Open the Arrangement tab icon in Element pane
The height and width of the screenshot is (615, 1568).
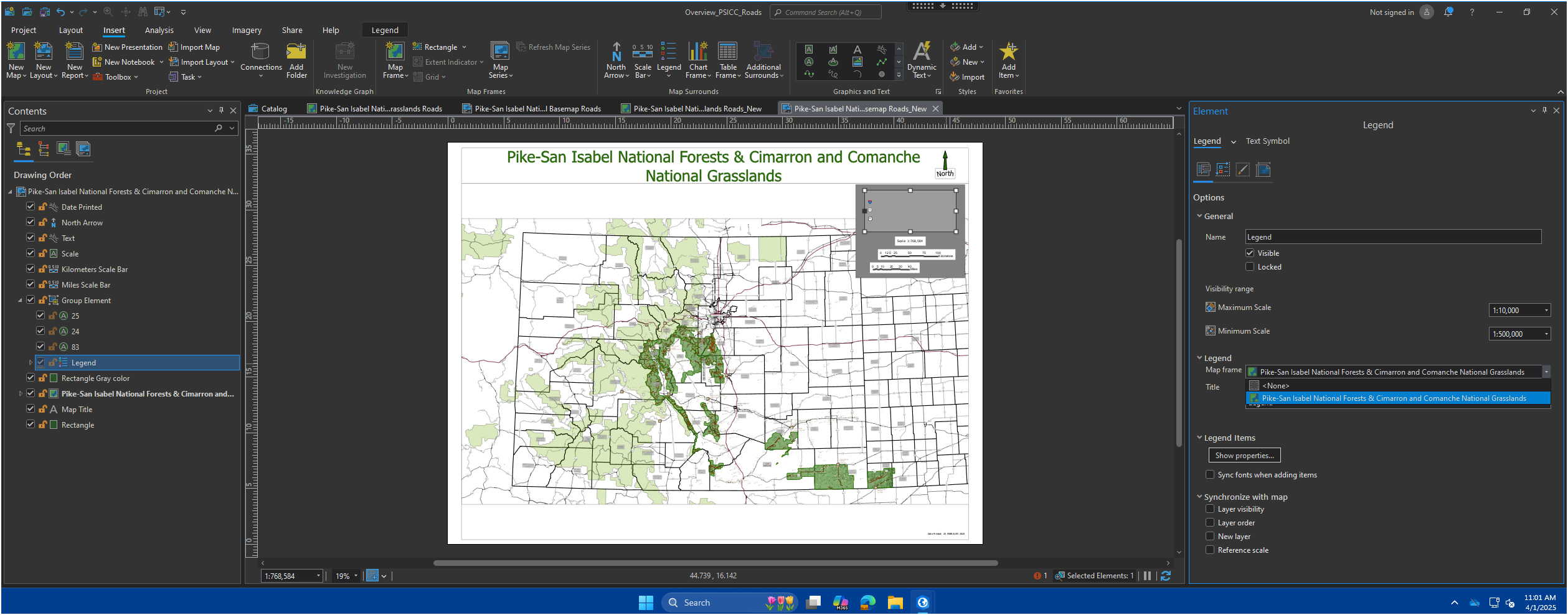tap(1223, 169)
